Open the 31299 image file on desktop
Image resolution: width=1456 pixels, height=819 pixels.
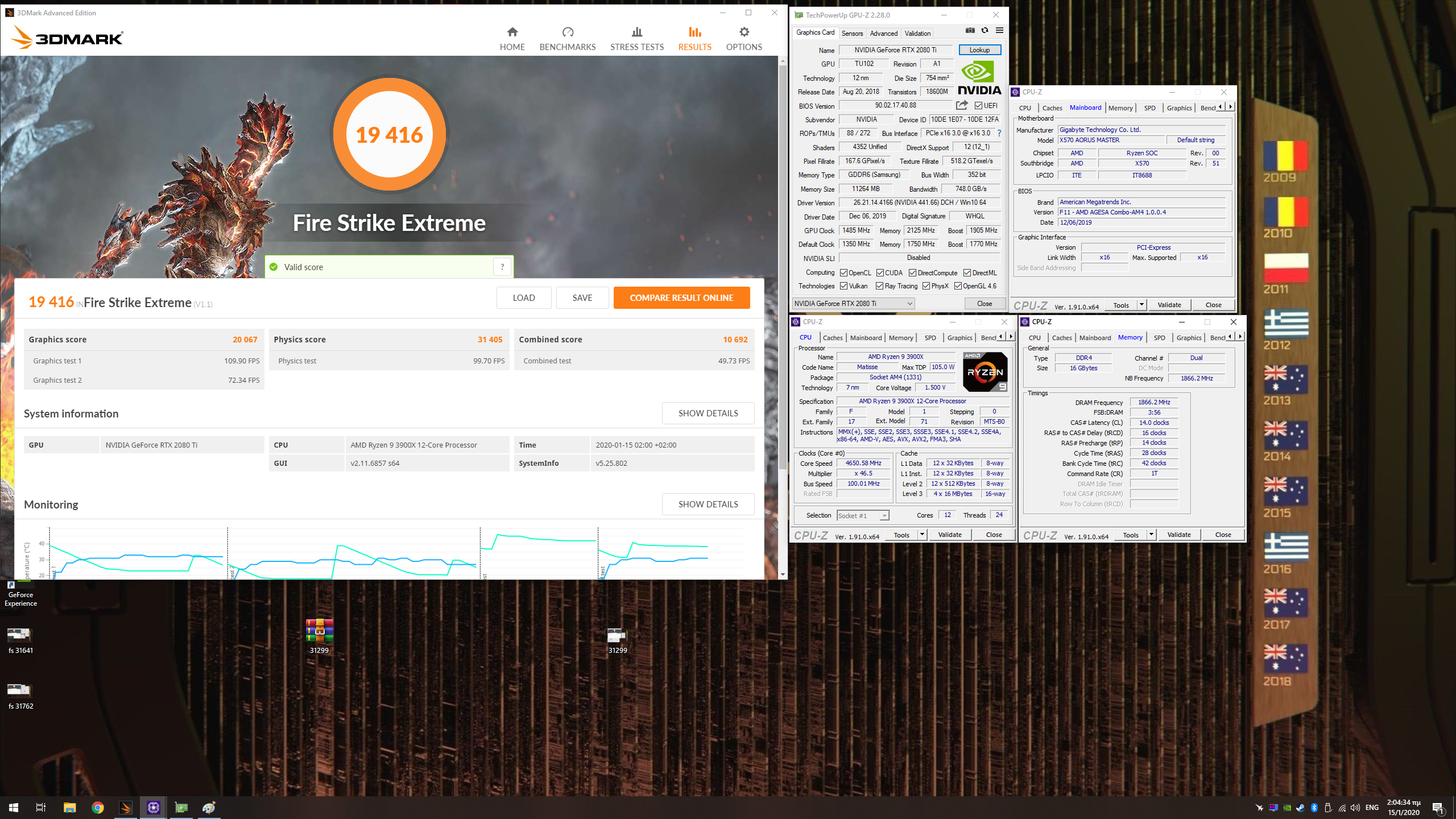tap(618, 640)
